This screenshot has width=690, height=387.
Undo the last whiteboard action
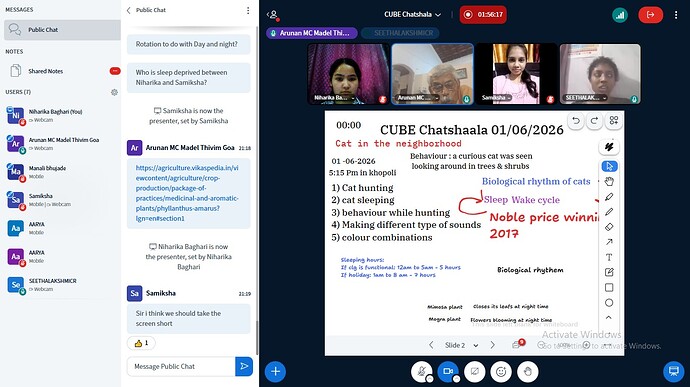point(576,121)
